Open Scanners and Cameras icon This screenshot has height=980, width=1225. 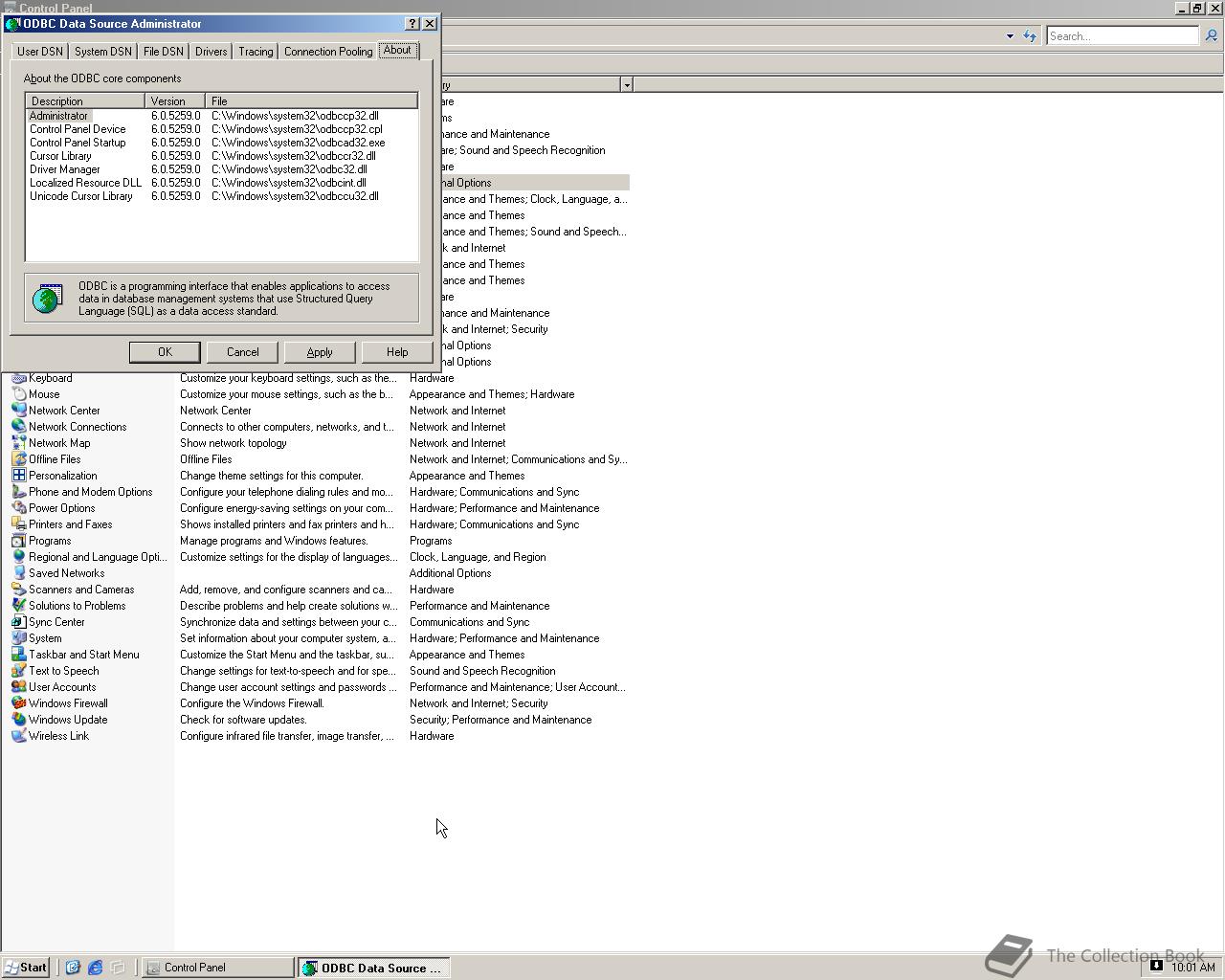point(18,590)
